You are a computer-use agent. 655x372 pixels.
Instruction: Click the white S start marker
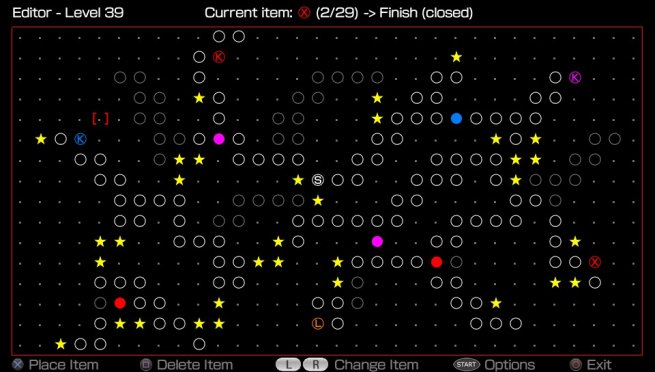(317, 180)
